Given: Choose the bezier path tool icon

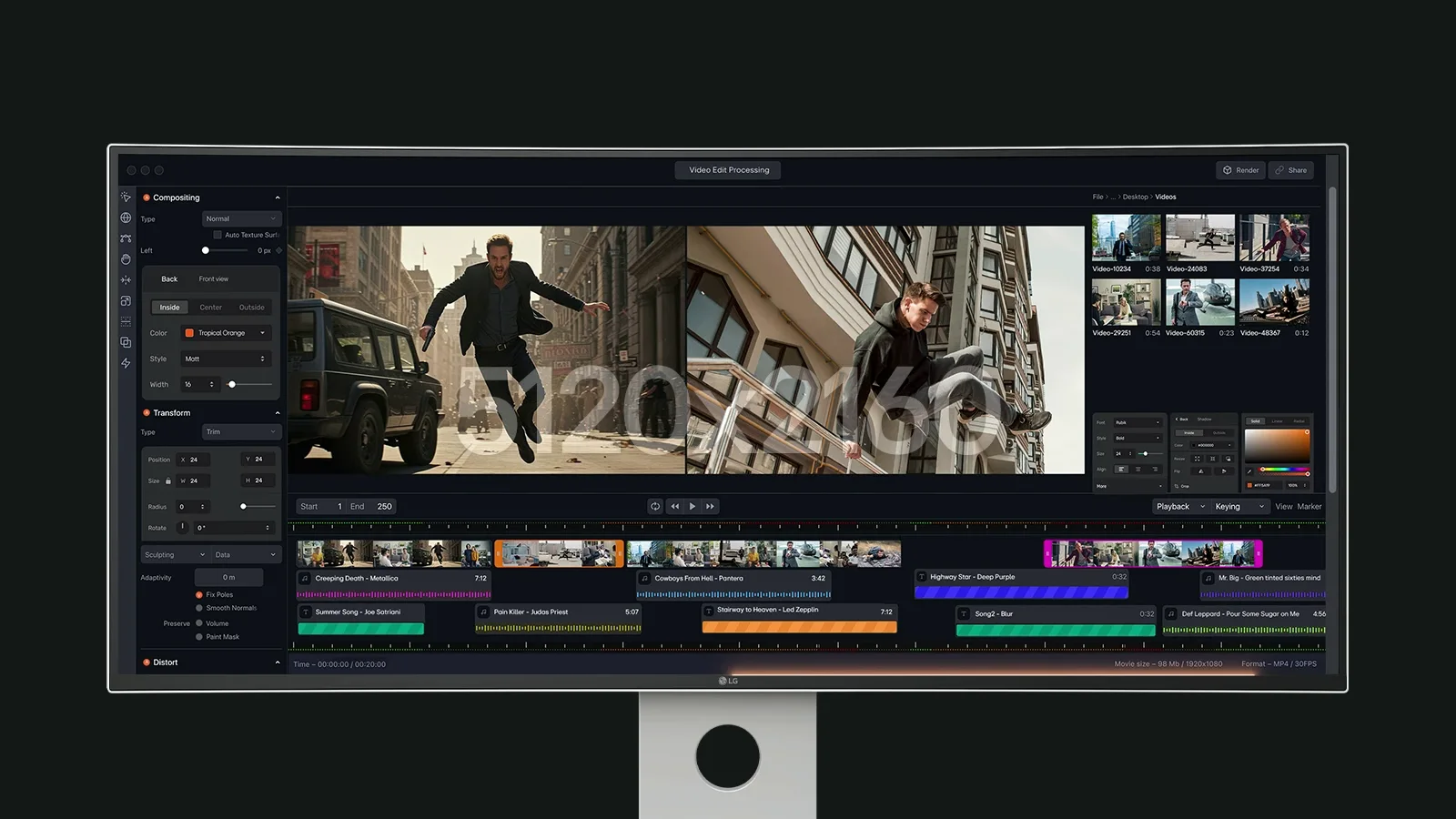Looking at the screenshot, I should 126,238.
